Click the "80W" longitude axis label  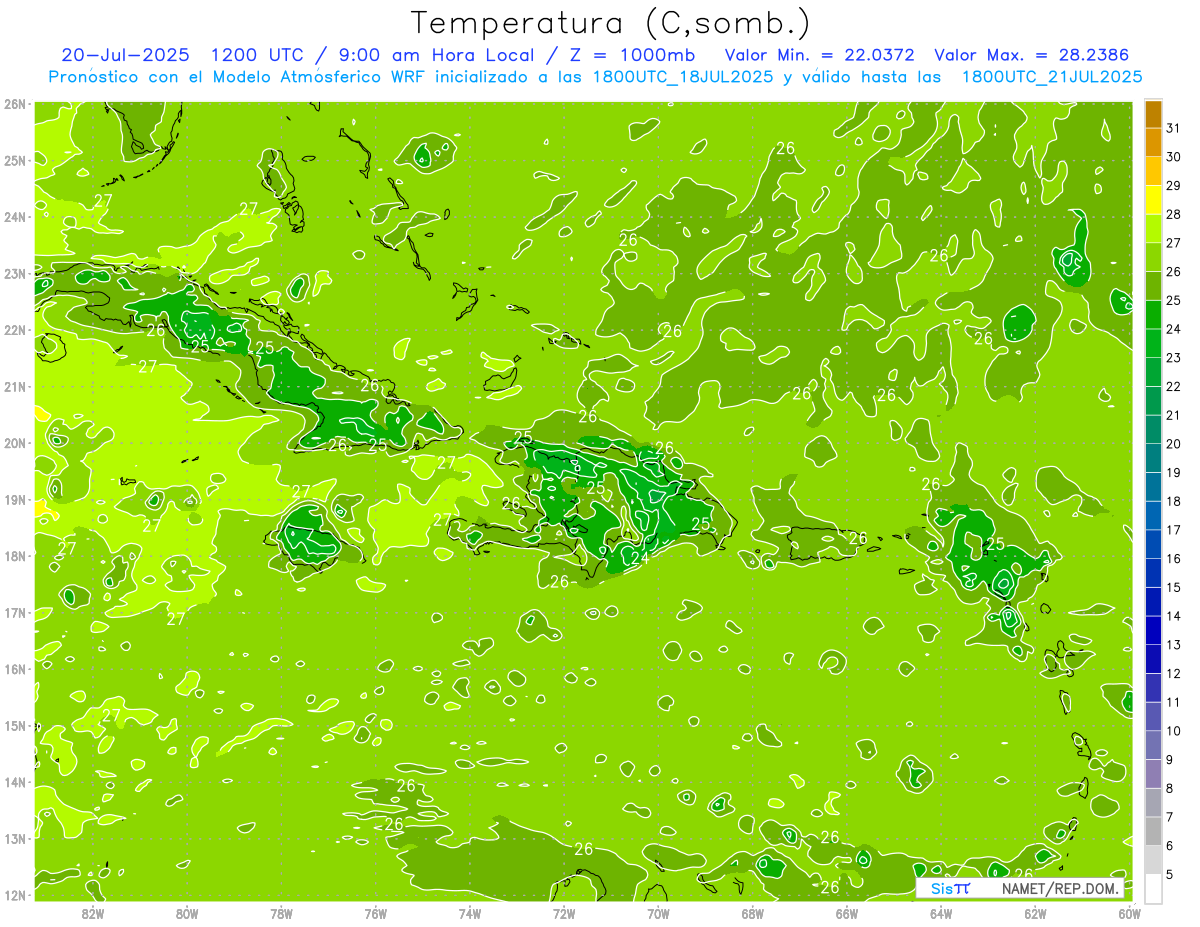(187, 913)
